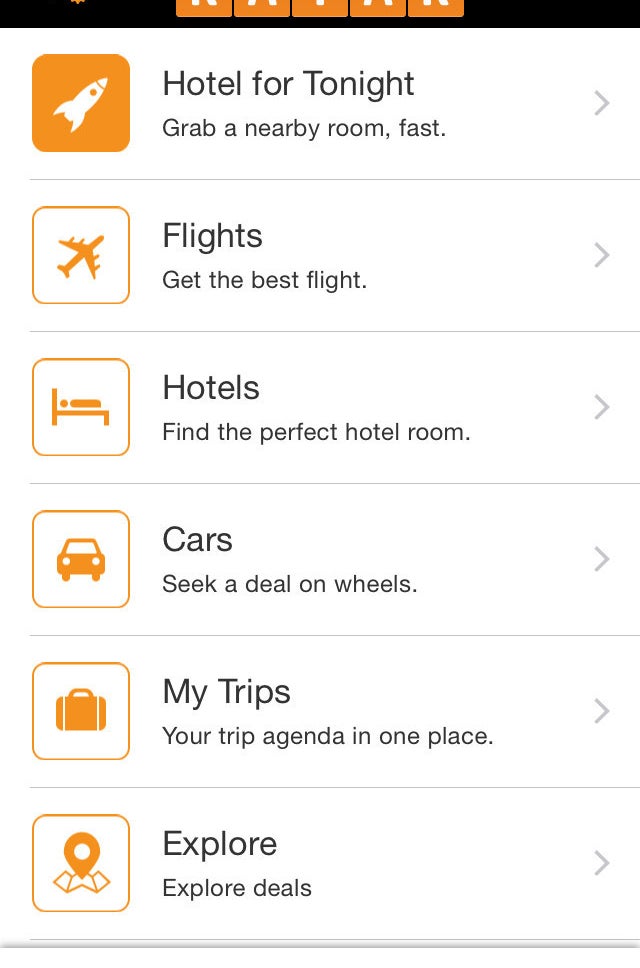Image resolution: width=640 pixels, height=968 pixels.
Task: Click the right arrow on Cars row
Action: [601, 559]
